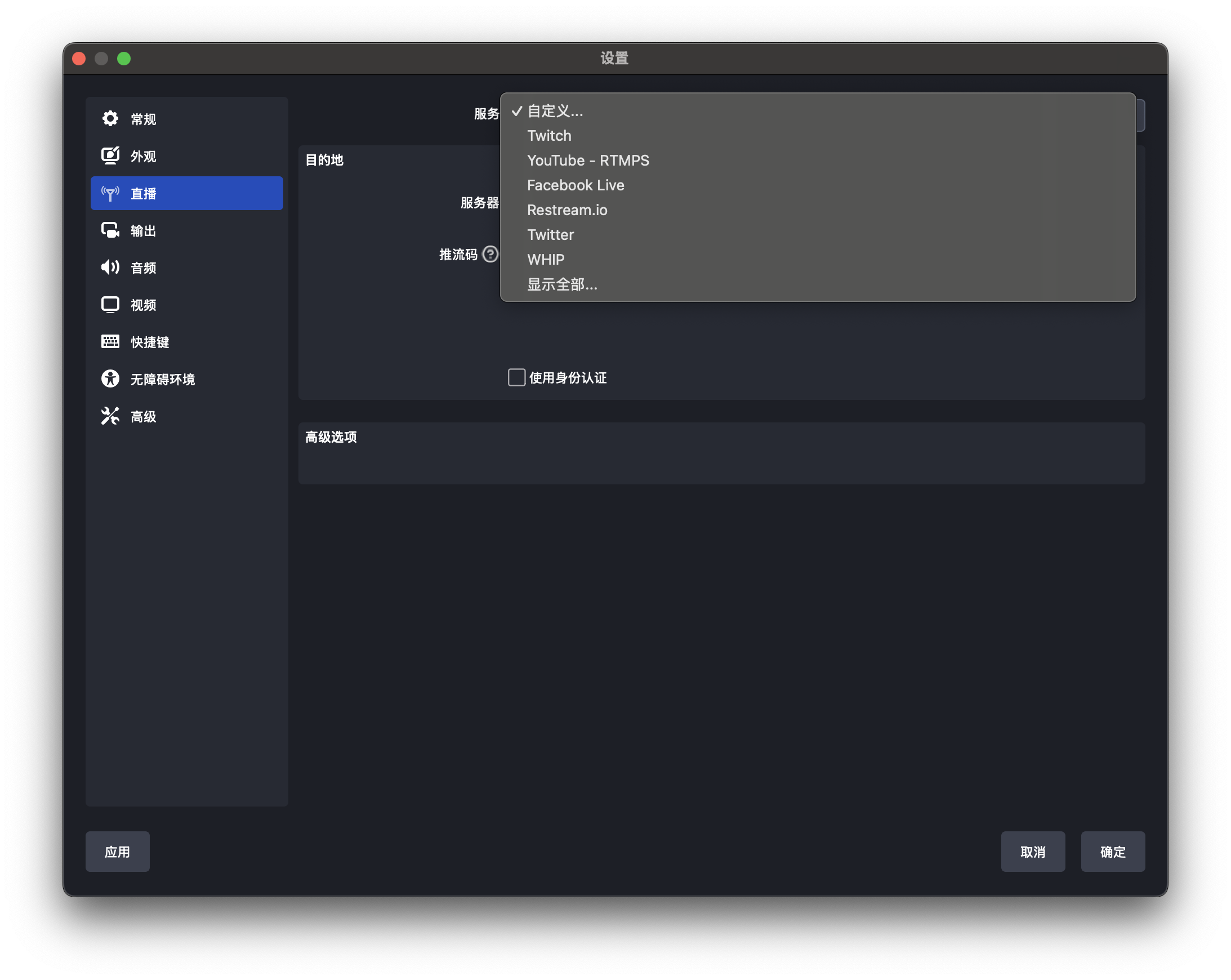Click the output icon beside 输出

click(x=110, y=230)
